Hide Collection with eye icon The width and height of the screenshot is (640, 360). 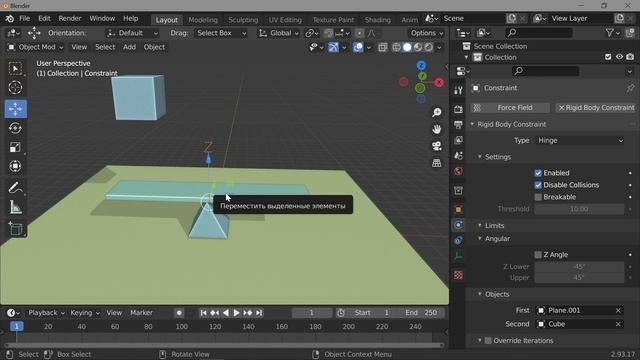619,57
